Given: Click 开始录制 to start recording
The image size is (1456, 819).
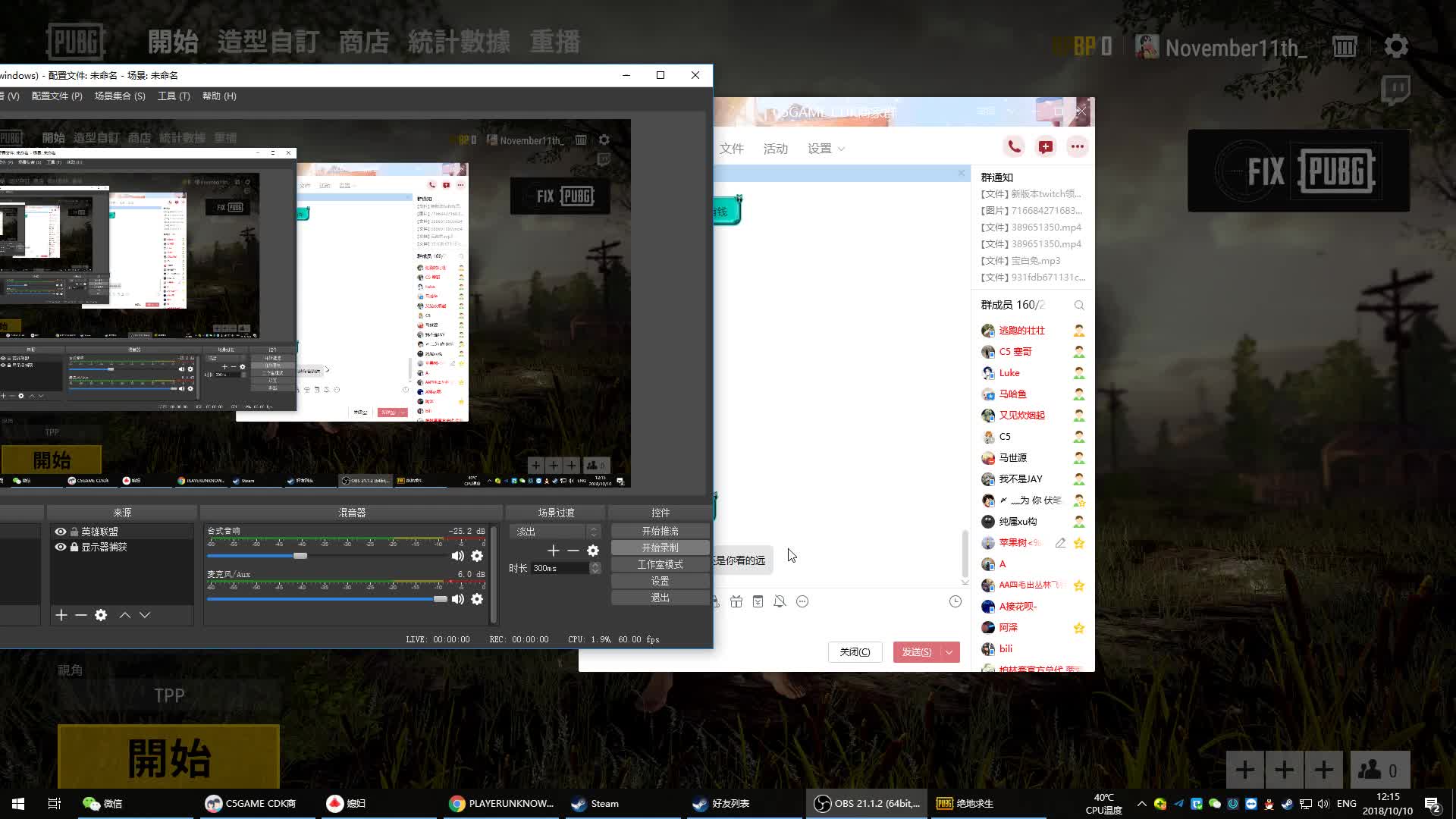Looking at the screenshot, I should point(660,548).
